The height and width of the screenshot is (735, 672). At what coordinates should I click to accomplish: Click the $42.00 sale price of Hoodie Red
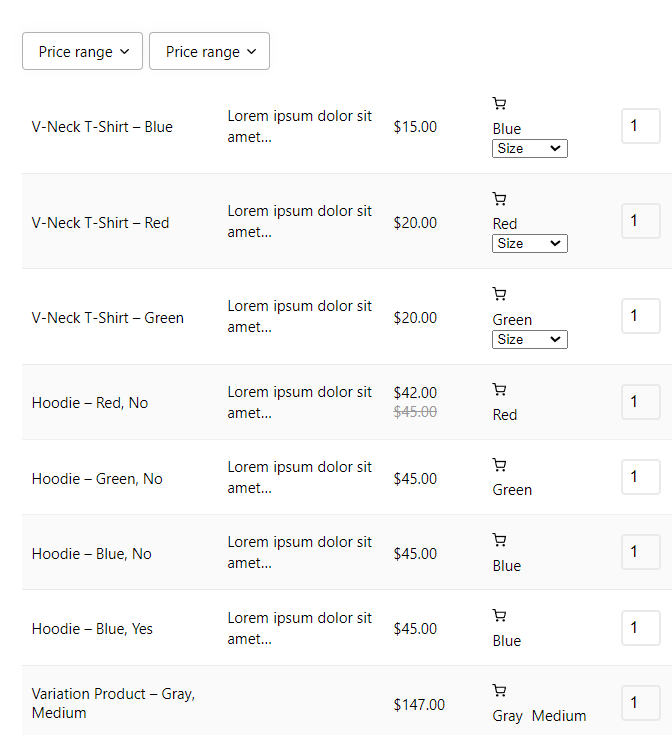(x=415, y=392)
